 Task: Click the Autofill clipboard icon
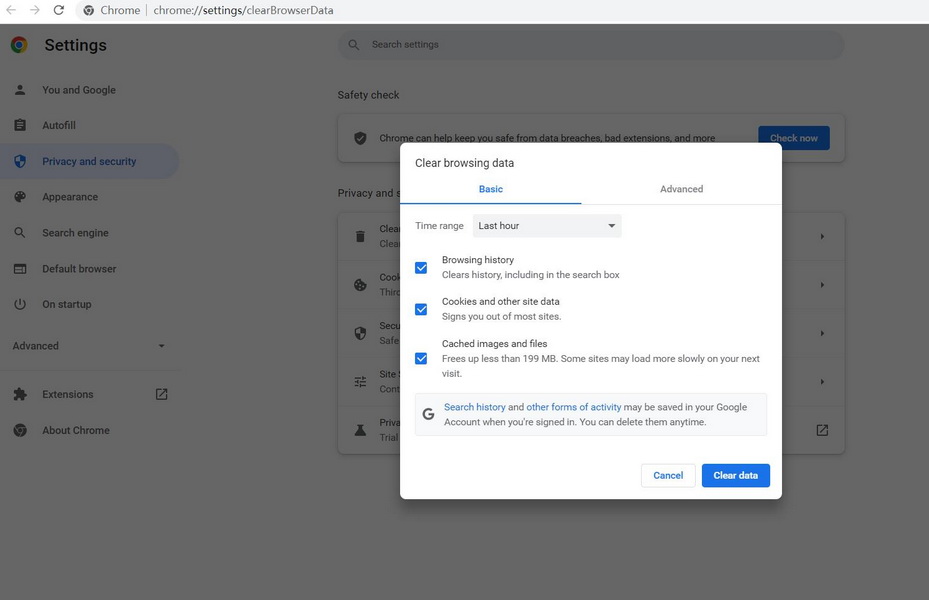pos(20,126)
